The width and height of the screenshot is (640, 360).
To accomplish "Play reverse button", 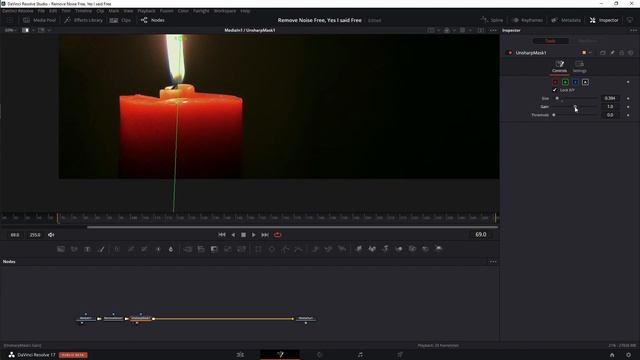I will coord(233,235).
